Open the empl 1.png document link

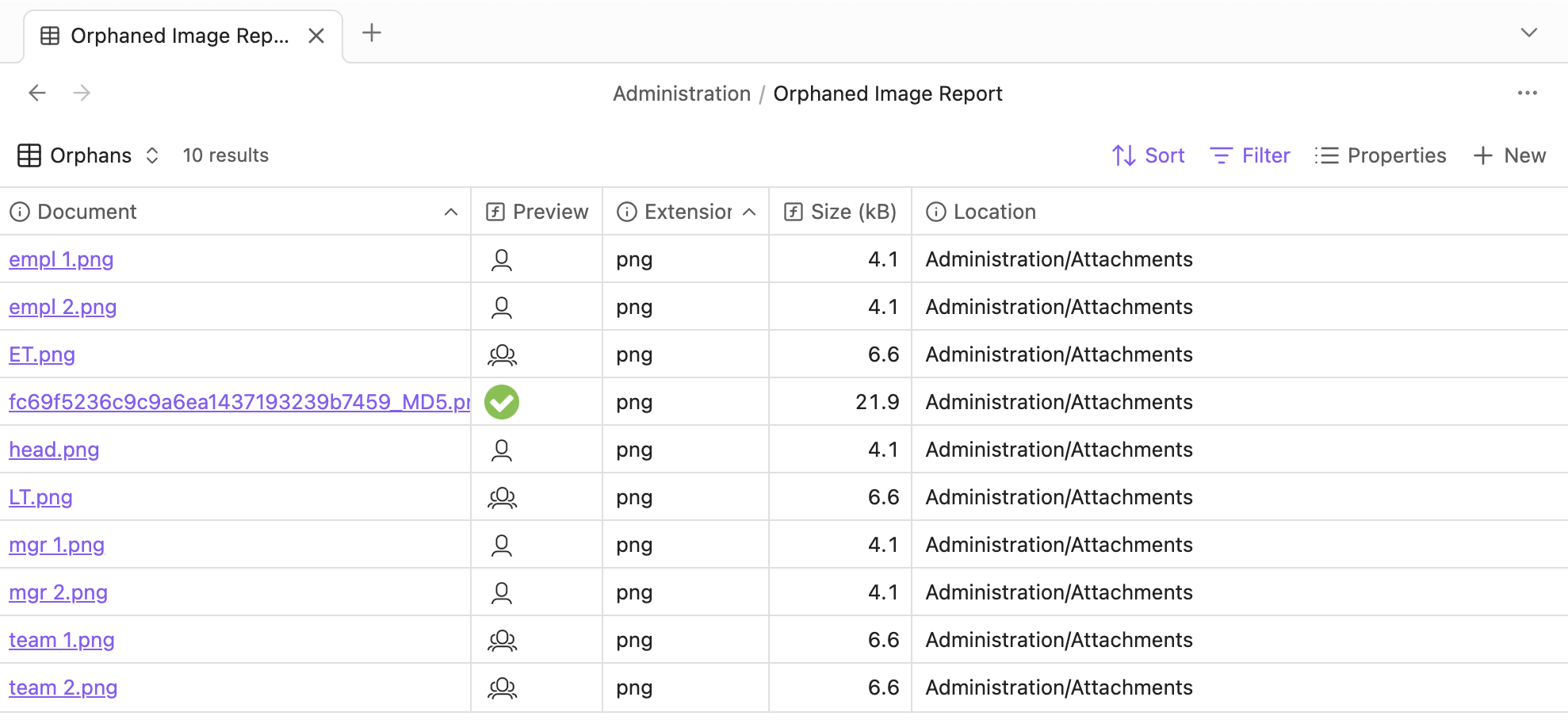coord(61,259)
